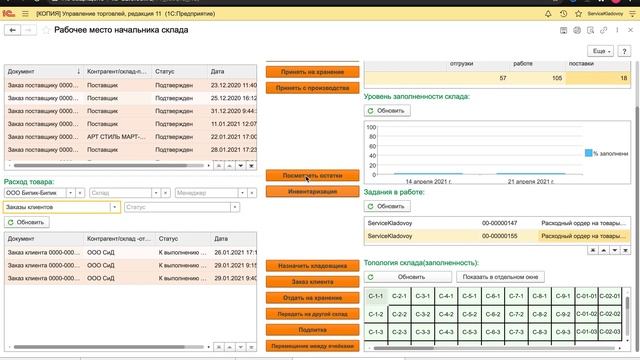640x360 pixels.
Task: Jump to first row in Задания в работе list
Action: pos(593,250)
